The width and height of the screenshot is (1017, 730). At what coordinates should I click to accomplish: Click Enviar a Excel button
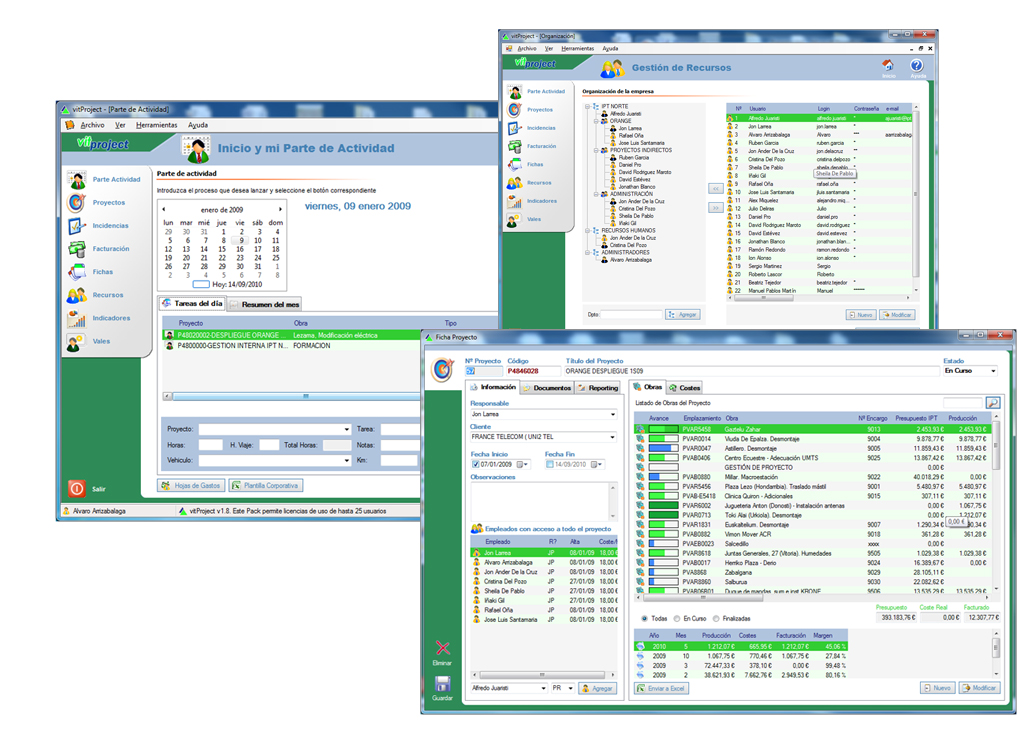click(x=661, y=689)
